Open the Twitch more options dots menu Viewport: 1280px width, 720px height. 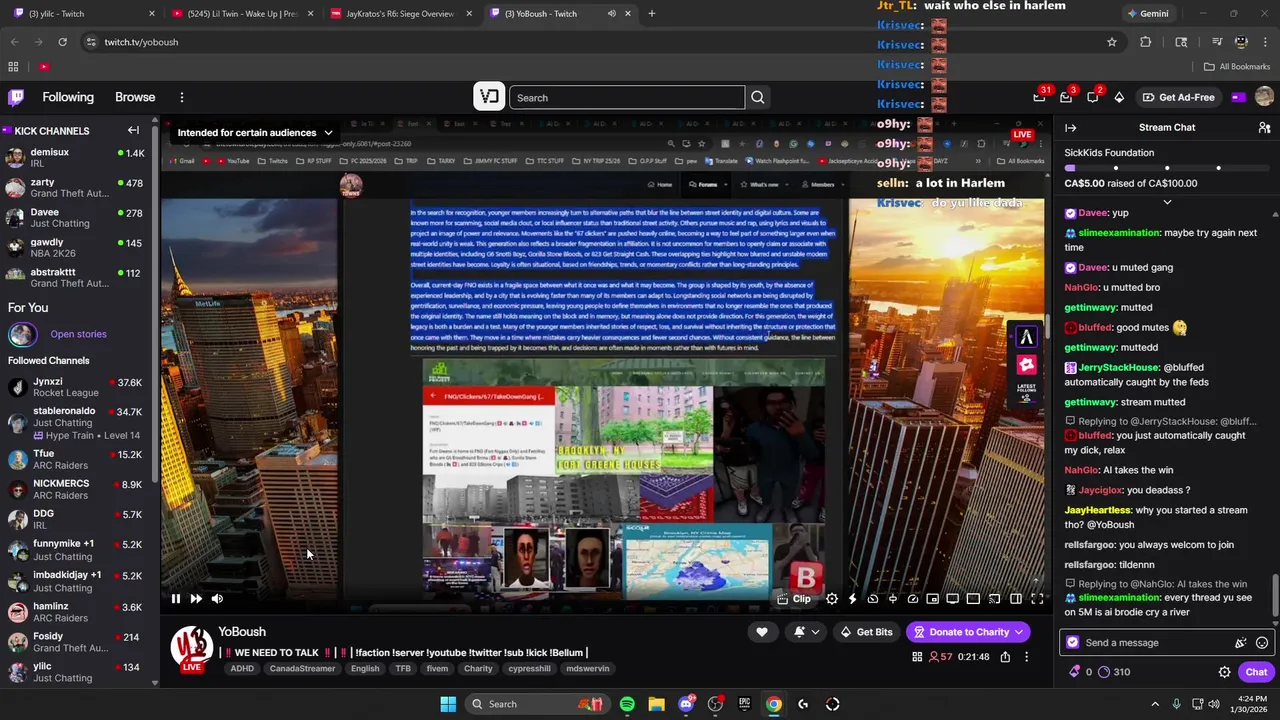[182, 97]
